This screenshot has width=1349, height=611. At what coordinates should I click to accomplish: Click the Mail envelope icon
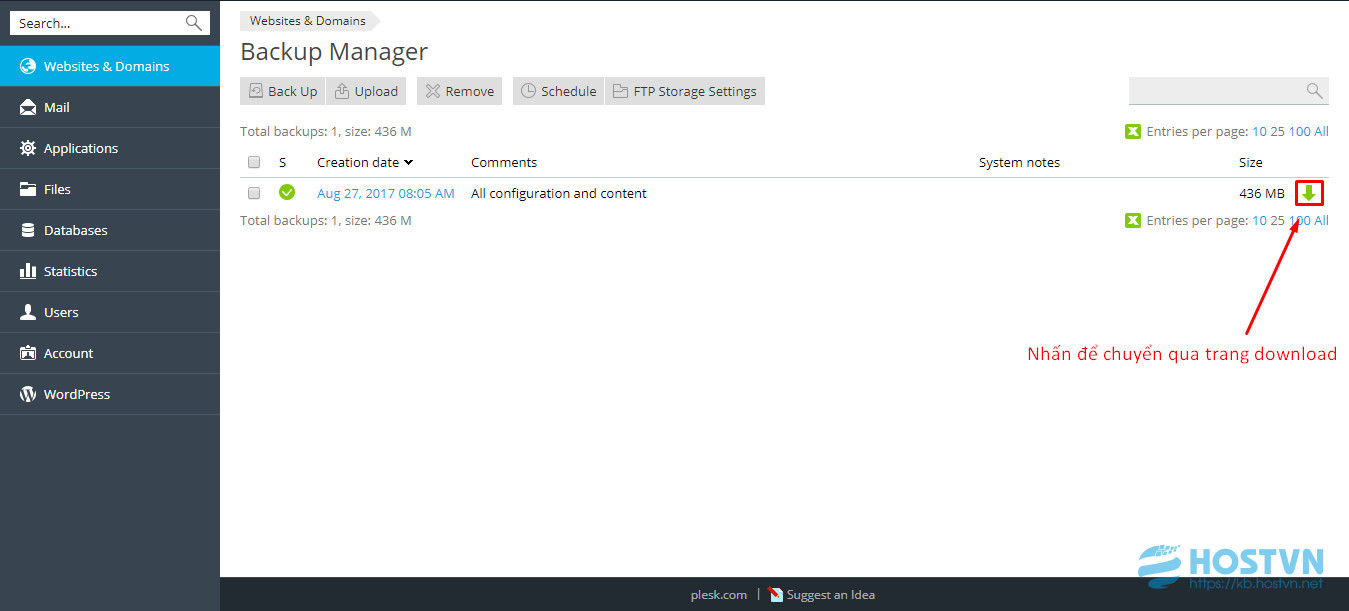tap(28, 107)
